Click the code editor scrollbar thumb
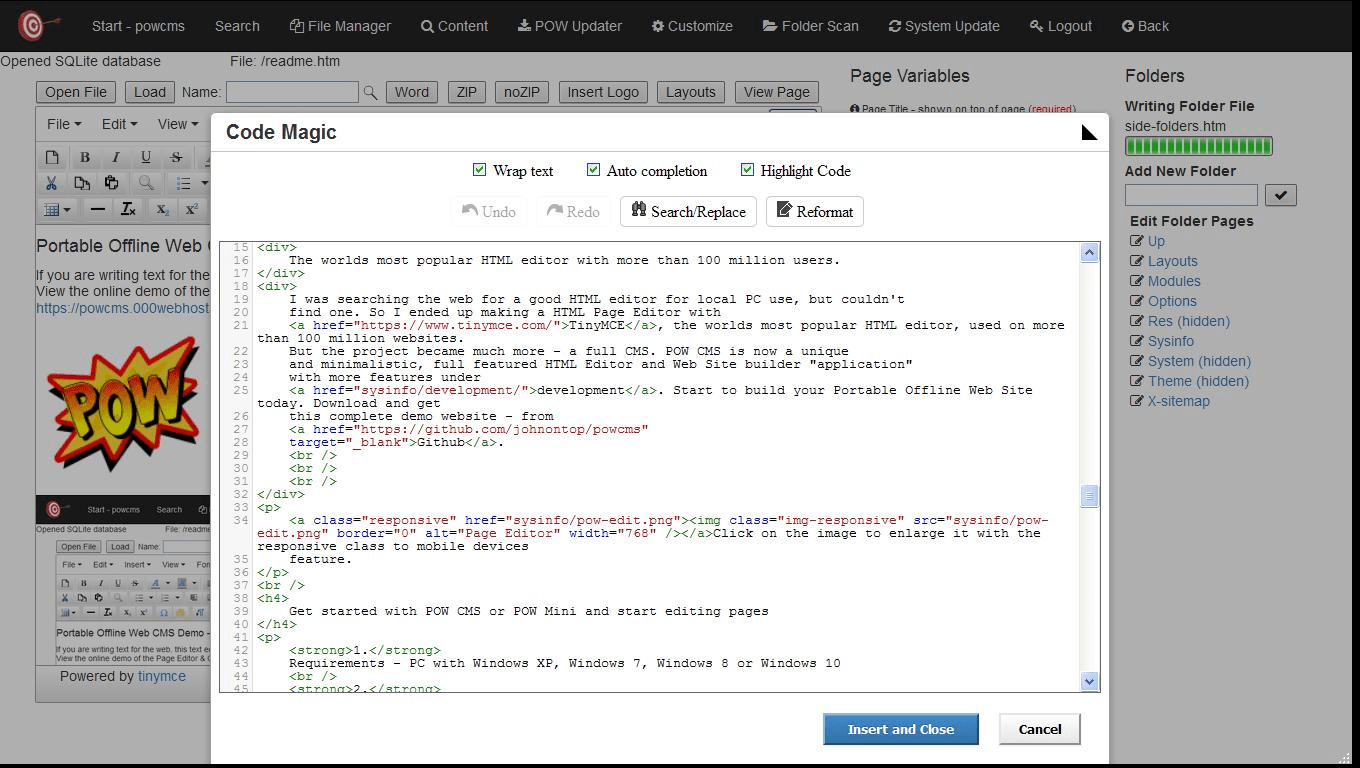 coord(1089,496)
